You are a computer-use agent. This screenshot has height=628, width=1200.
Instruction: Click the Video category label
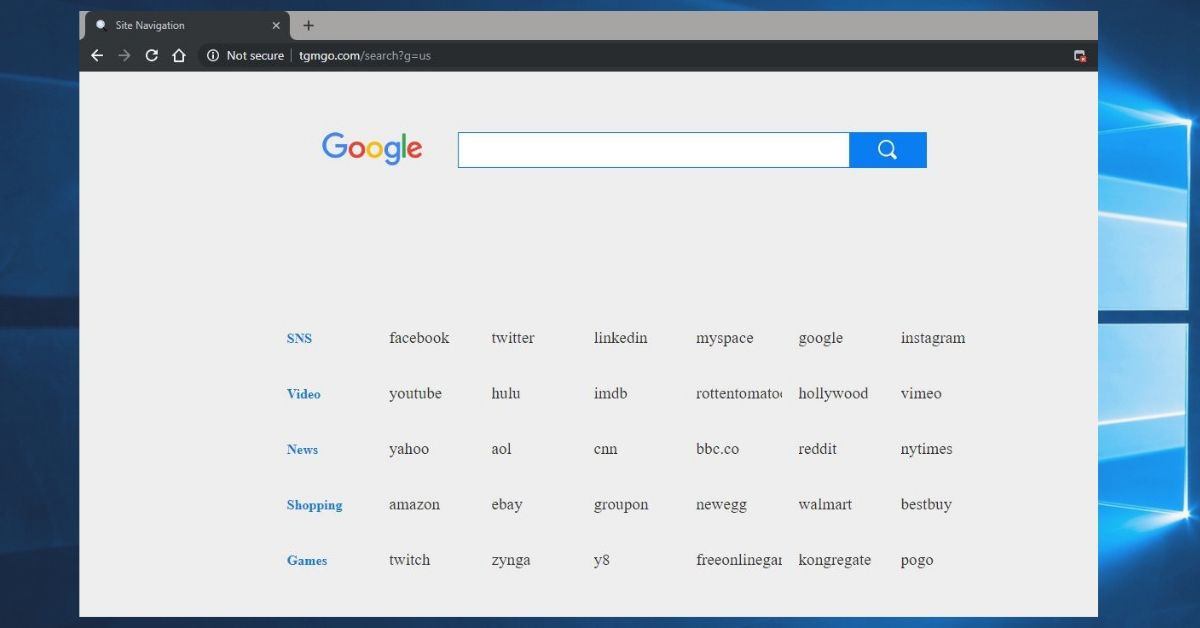pyautogui.click(x=304, y=394)
